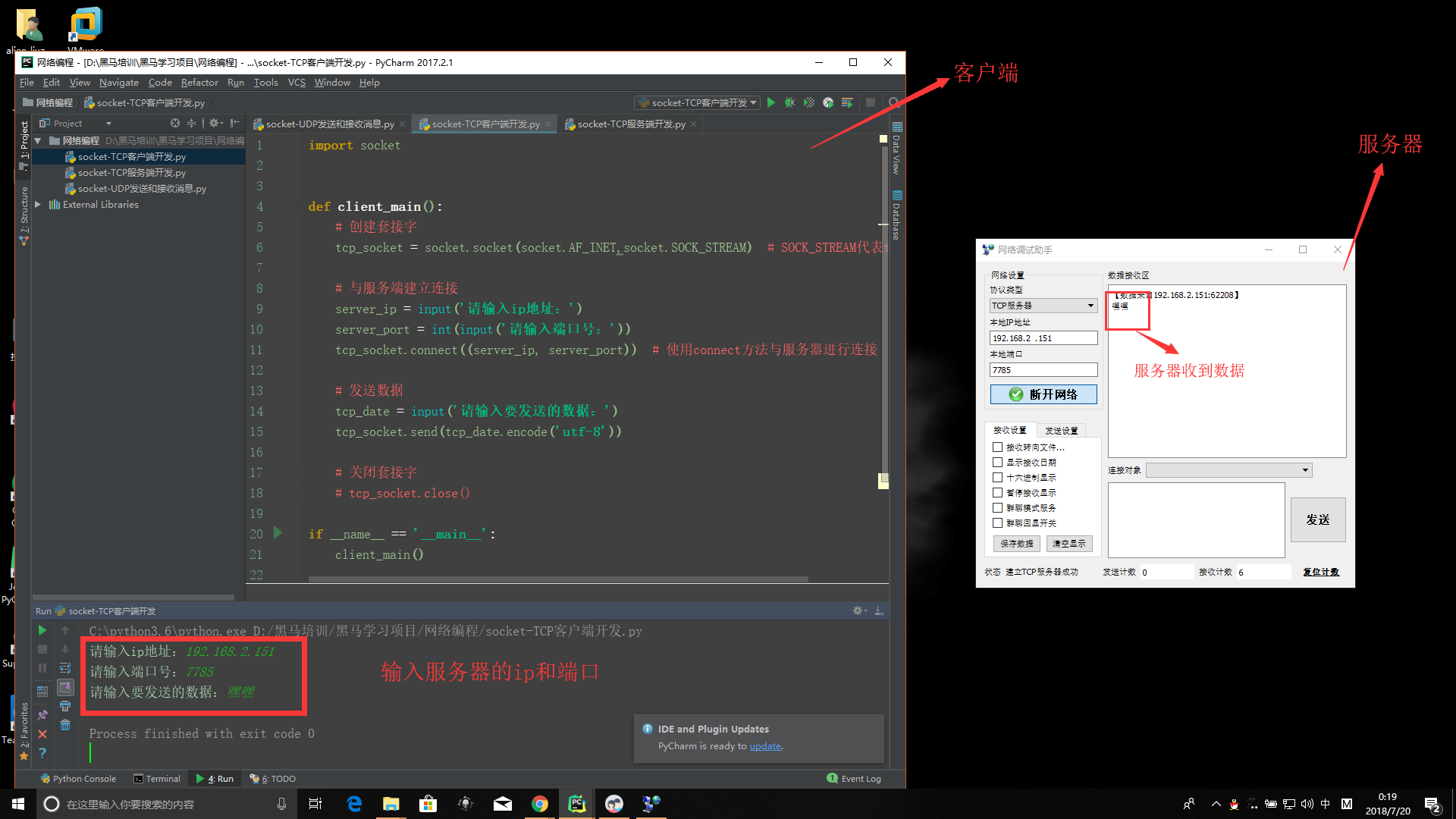Close the Run panel with red X icon
Screen dimensions: 1456x819
(x=42, y=734)
